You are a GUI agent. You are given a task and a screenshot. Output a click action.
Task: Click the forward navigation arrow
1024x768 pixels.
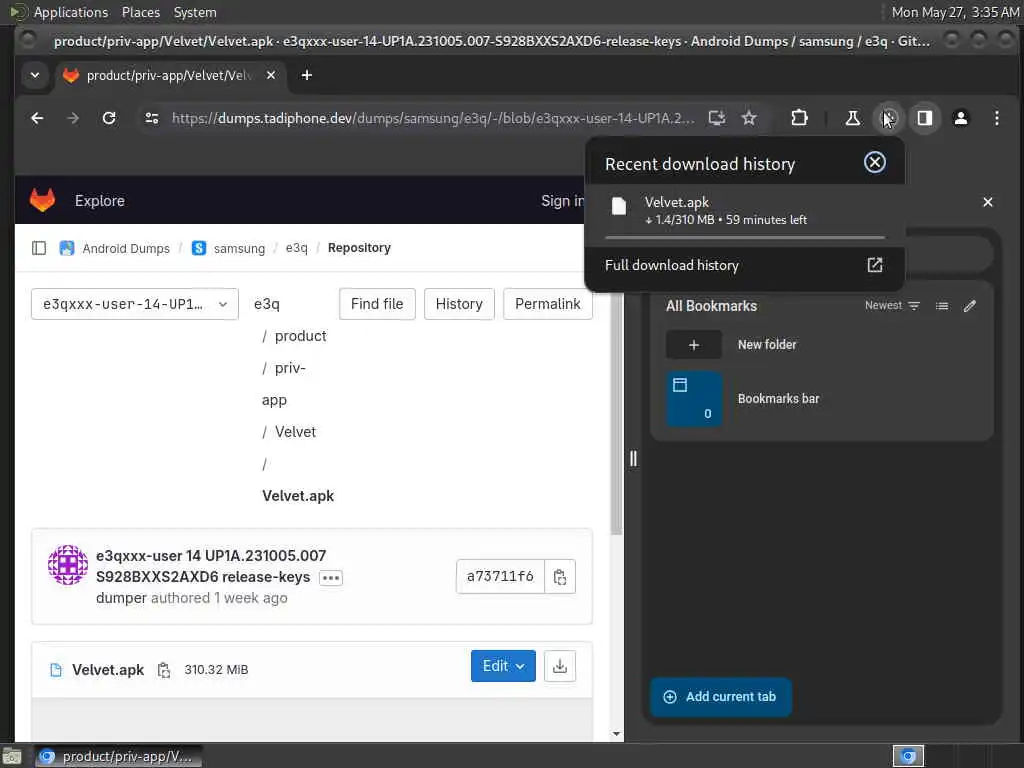(73, 118)
